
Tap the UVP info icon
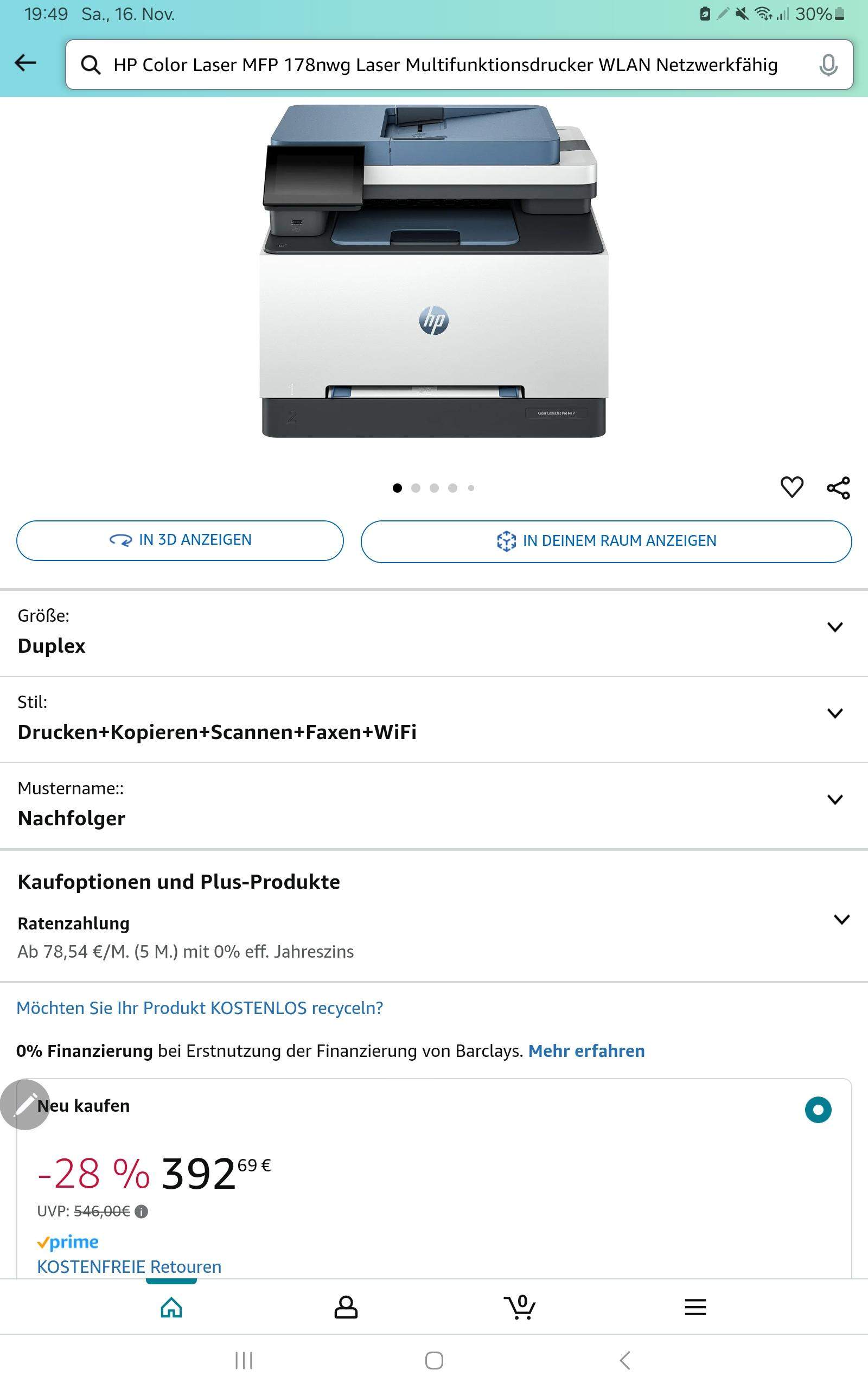pyautogui.click(x=141, y=1212)
